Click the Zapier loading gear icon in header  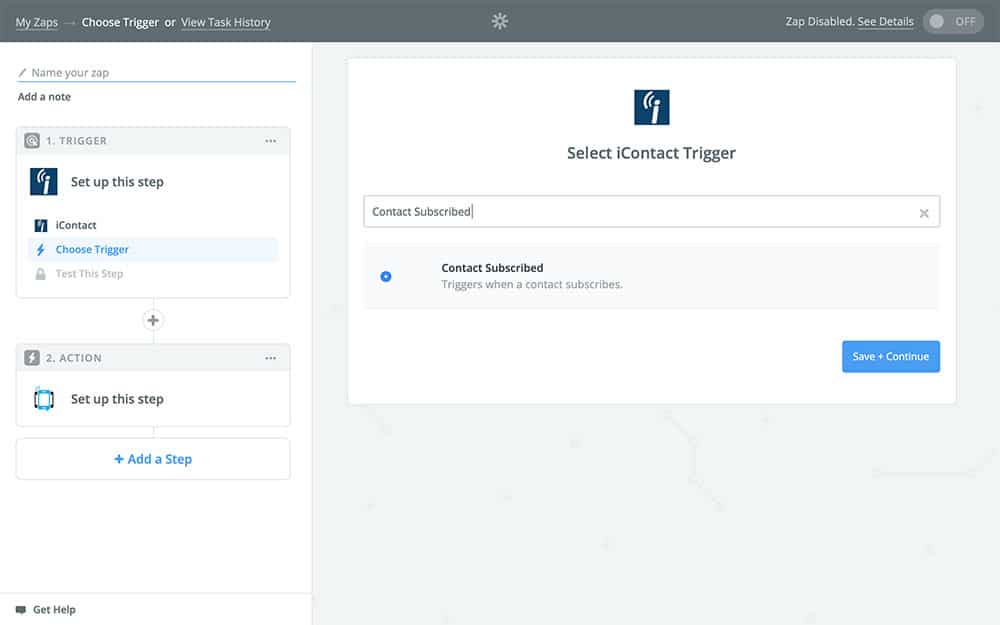tap(500, 21)
